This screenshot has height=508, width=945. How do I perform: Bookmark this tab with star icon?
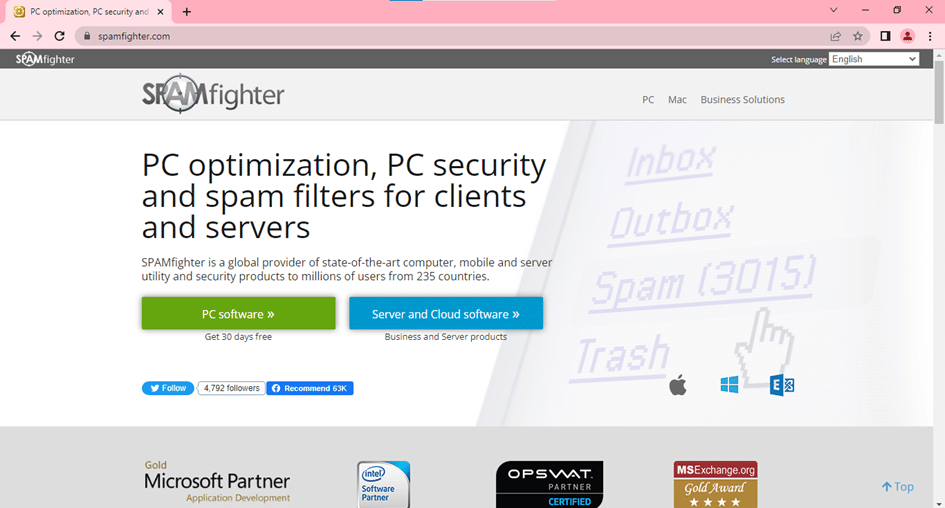pos(858,36)
